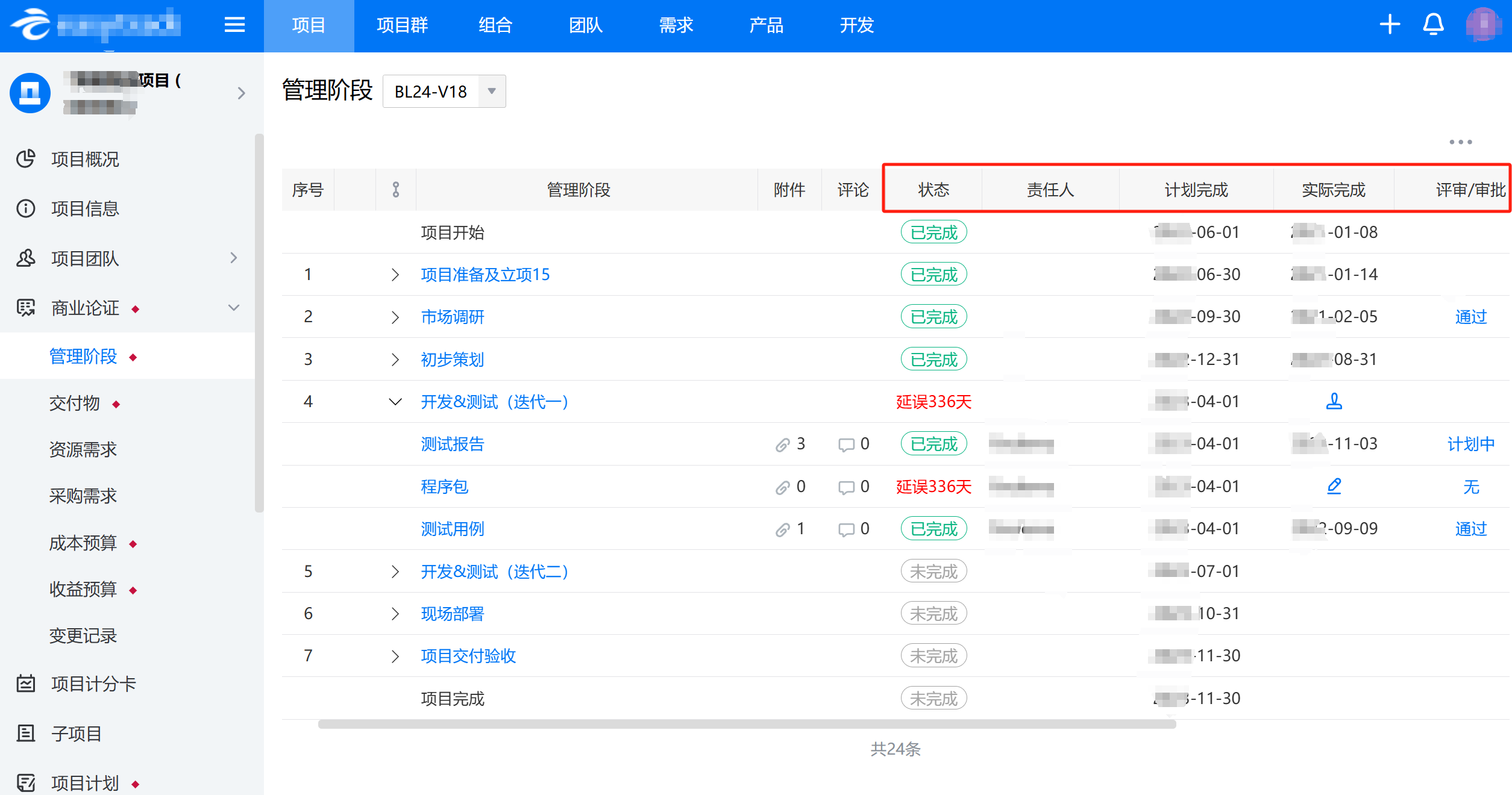The width and height of the screenshot is (1512, 795).
Task: Open the 项目准备及立项15 stage link
Action: coord(485,275)
